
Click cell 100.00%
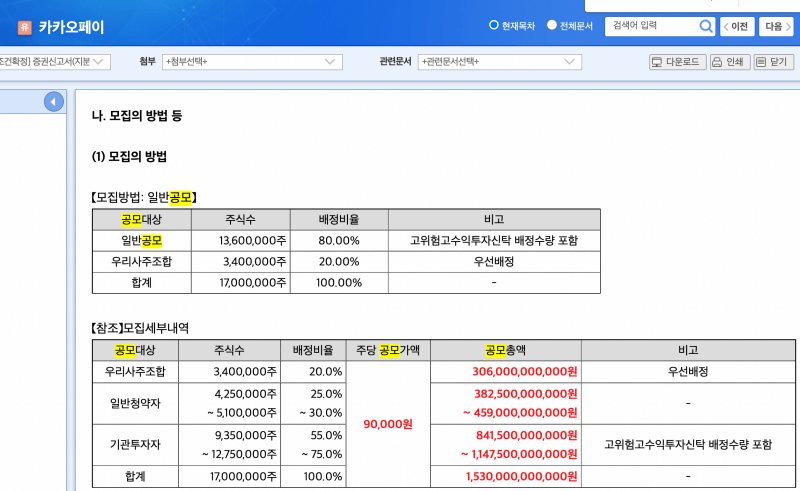pyautogui.click(x=339, y=283)
